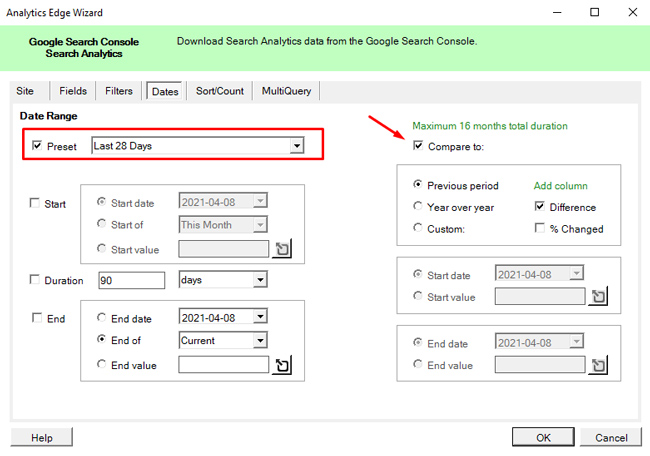Select the comparison Start date radio button

[x=418, y=274]
